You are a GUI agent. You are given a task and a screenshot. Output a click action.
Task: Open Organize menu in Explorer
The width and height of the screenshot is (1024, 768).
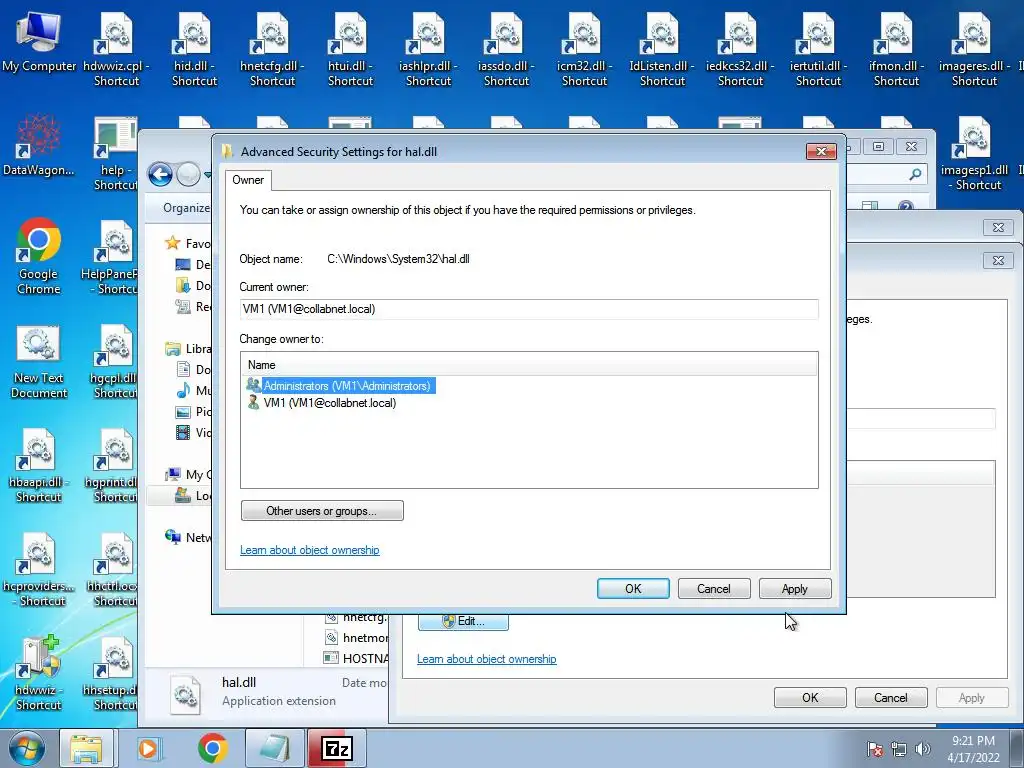pos(187,208)
